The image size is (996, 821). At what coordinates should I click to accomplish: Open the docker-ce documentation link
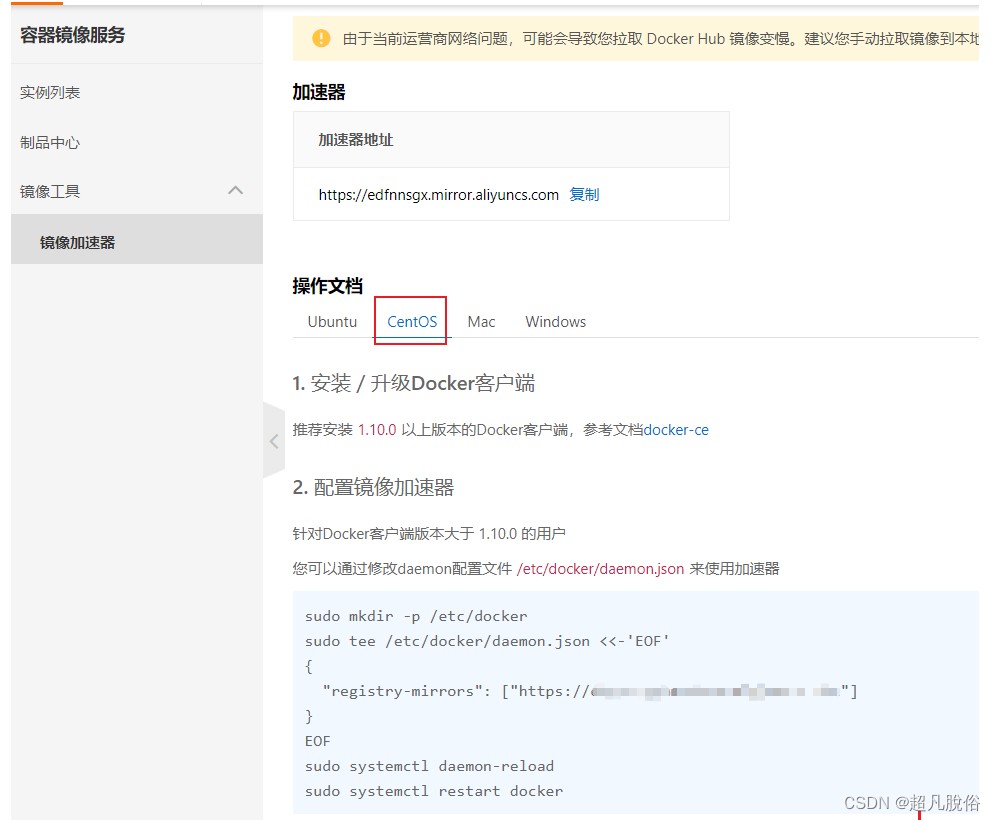pyautogui.click(x=676, y=430)
